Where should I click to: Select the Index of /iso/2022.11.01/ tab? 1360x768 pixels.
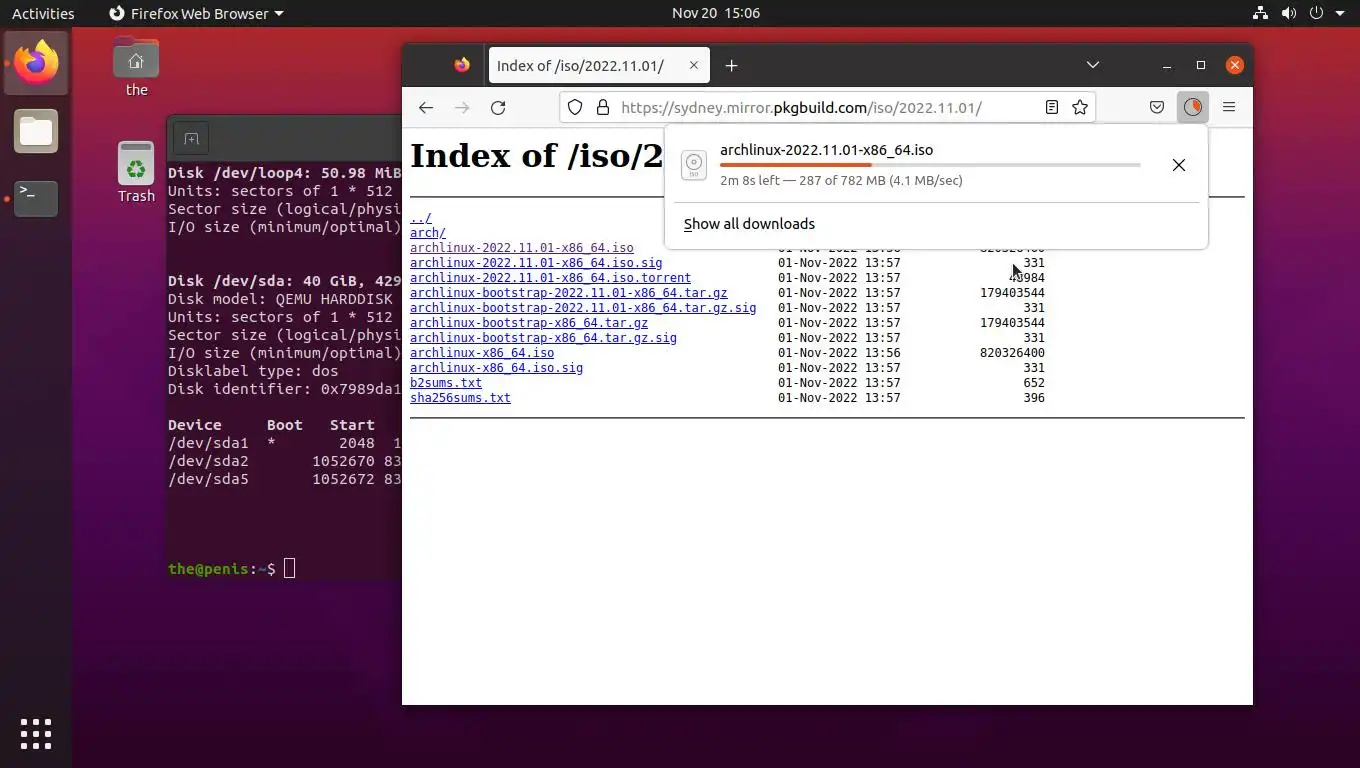599,65
